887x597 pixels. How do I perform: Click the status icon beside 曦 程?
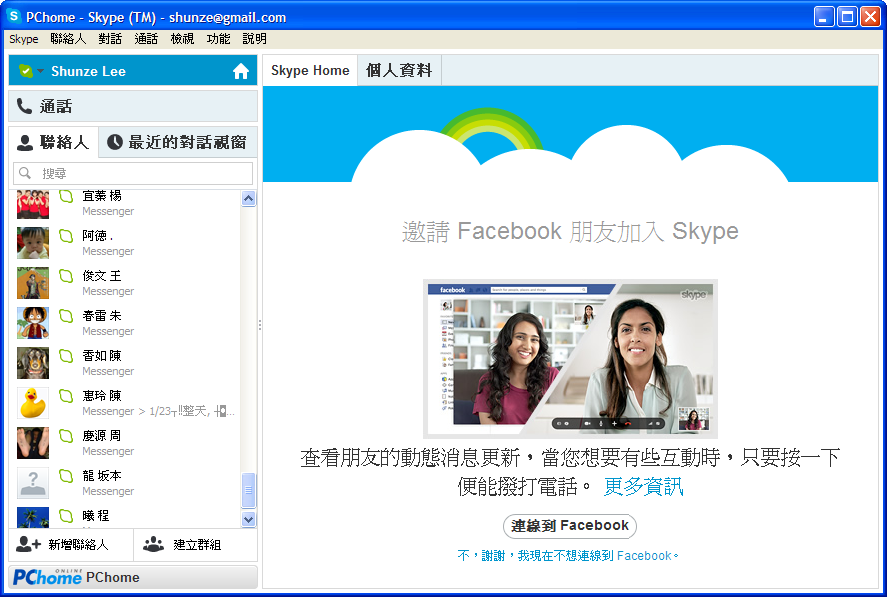coord(66,516)
